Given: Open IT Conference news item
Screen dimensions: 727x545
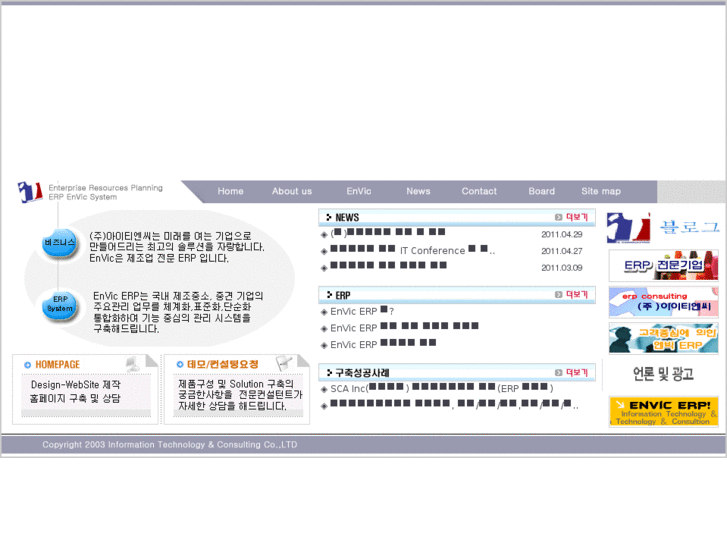Looking at the screenshot, I should 412,250.
